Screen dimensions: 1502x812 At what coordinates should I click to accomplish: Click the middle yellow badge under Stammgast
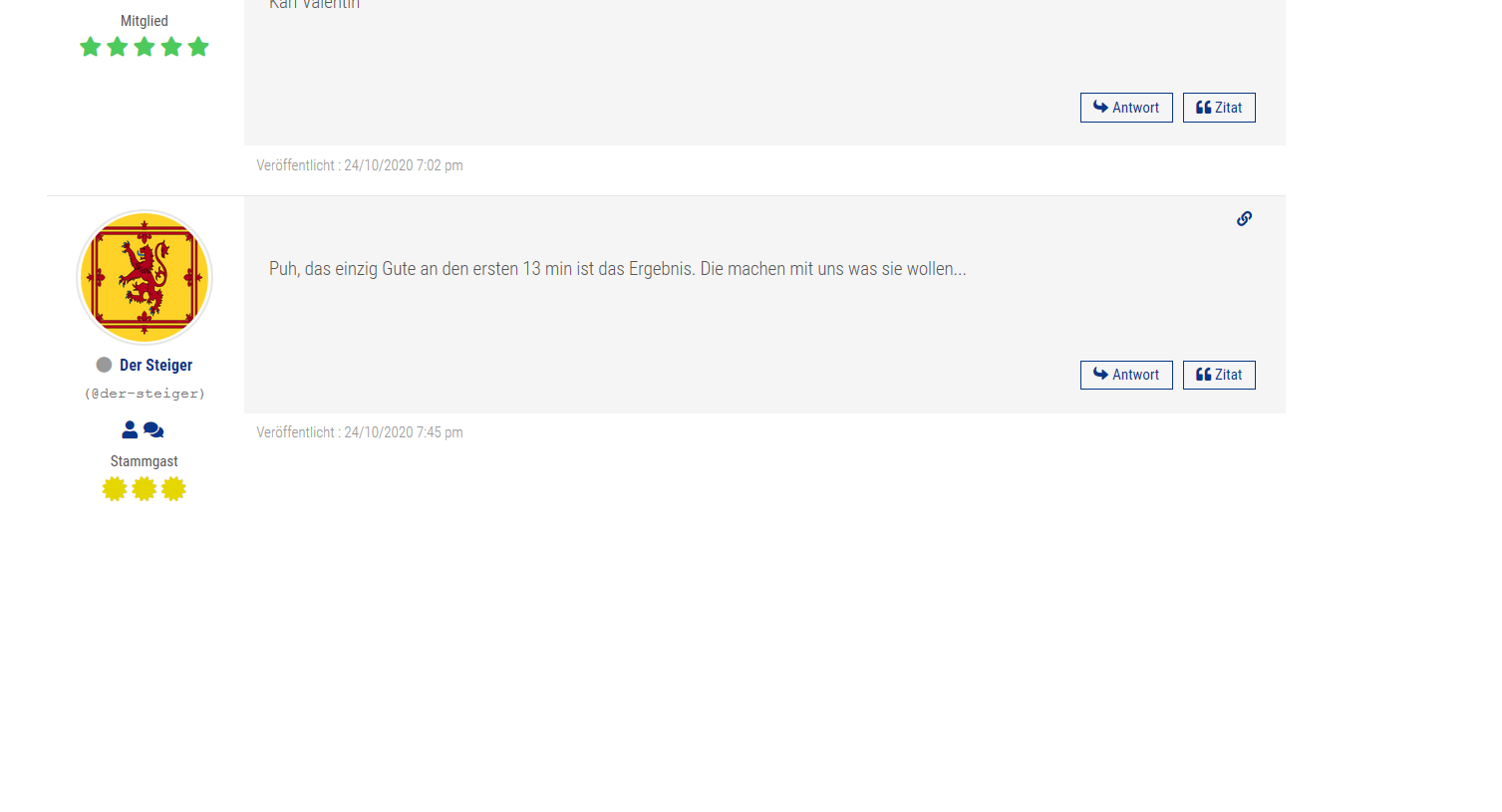pos(145,489)
